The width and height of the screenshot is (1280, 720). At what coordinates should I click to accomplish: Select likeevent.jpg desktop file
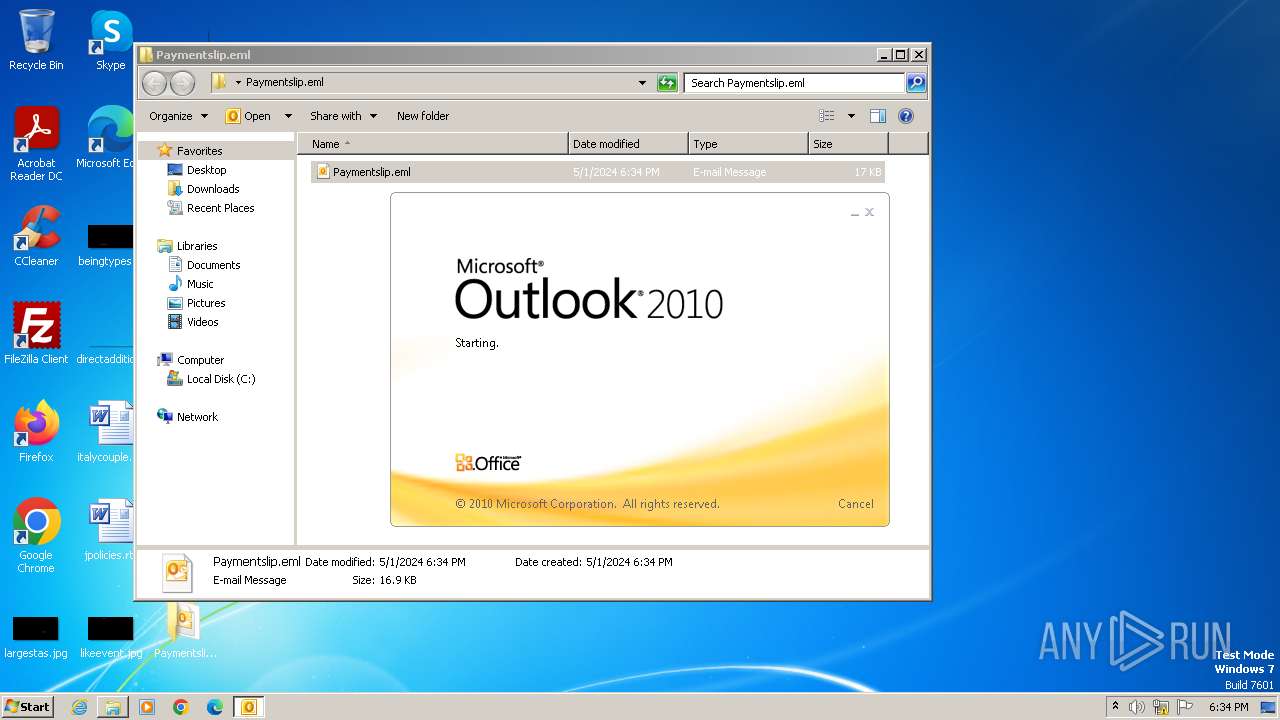point(110,637)
